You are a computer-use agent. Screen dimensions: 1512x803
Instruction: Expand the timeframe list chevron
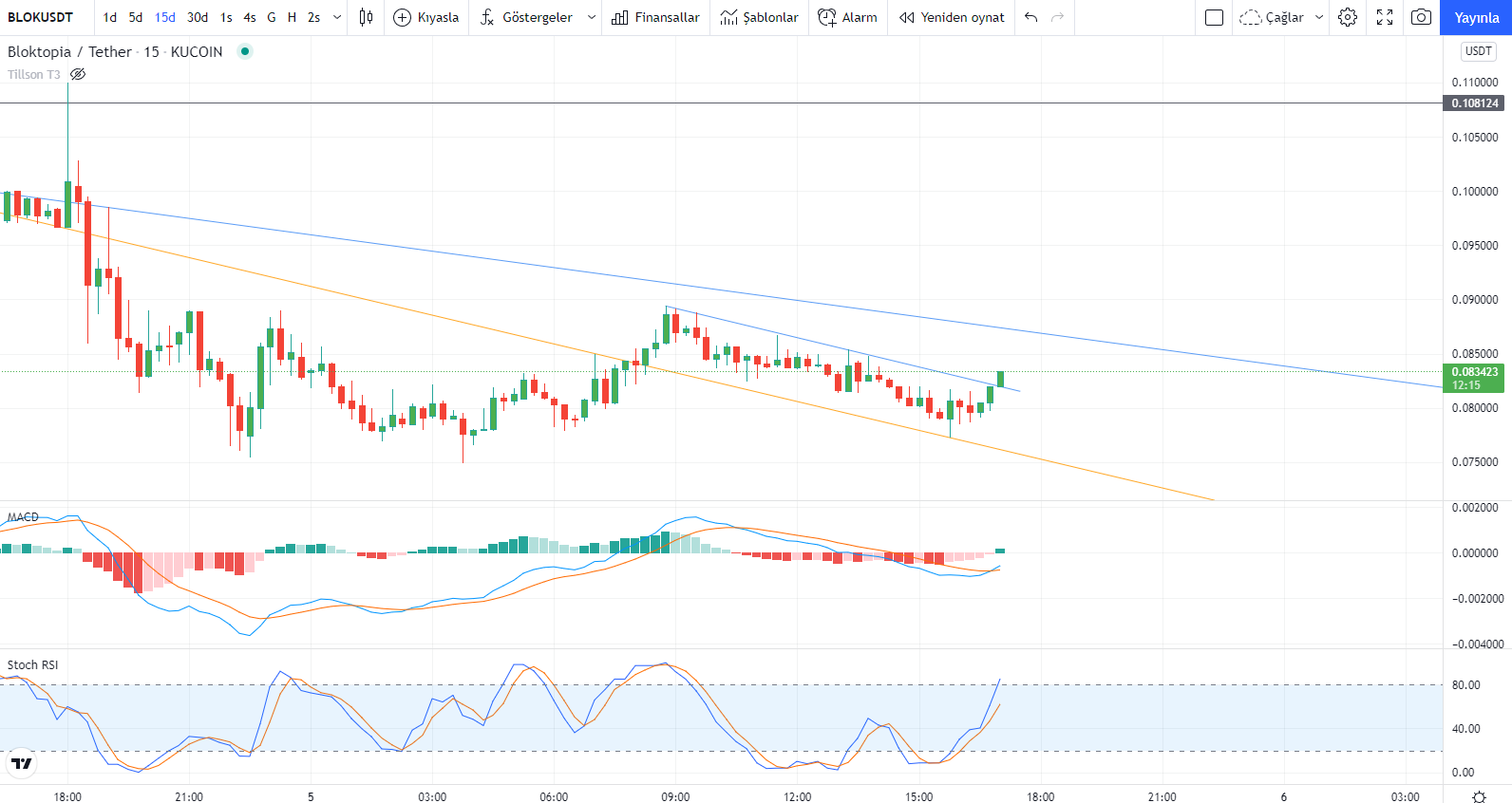coord(337,17)
